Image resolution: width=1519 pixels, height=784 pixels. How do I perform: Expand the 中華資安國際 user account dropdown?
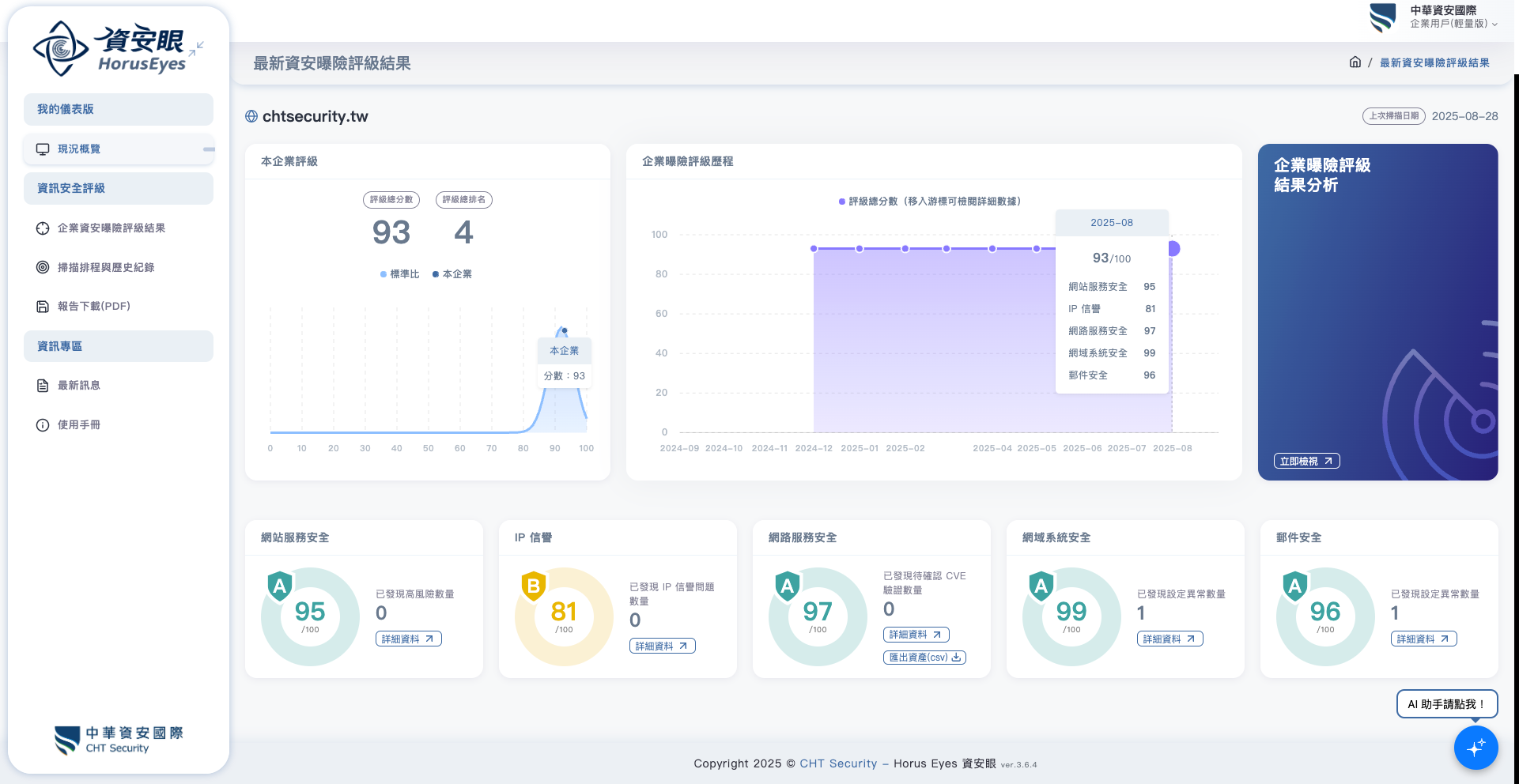(x=1452, y=17)
